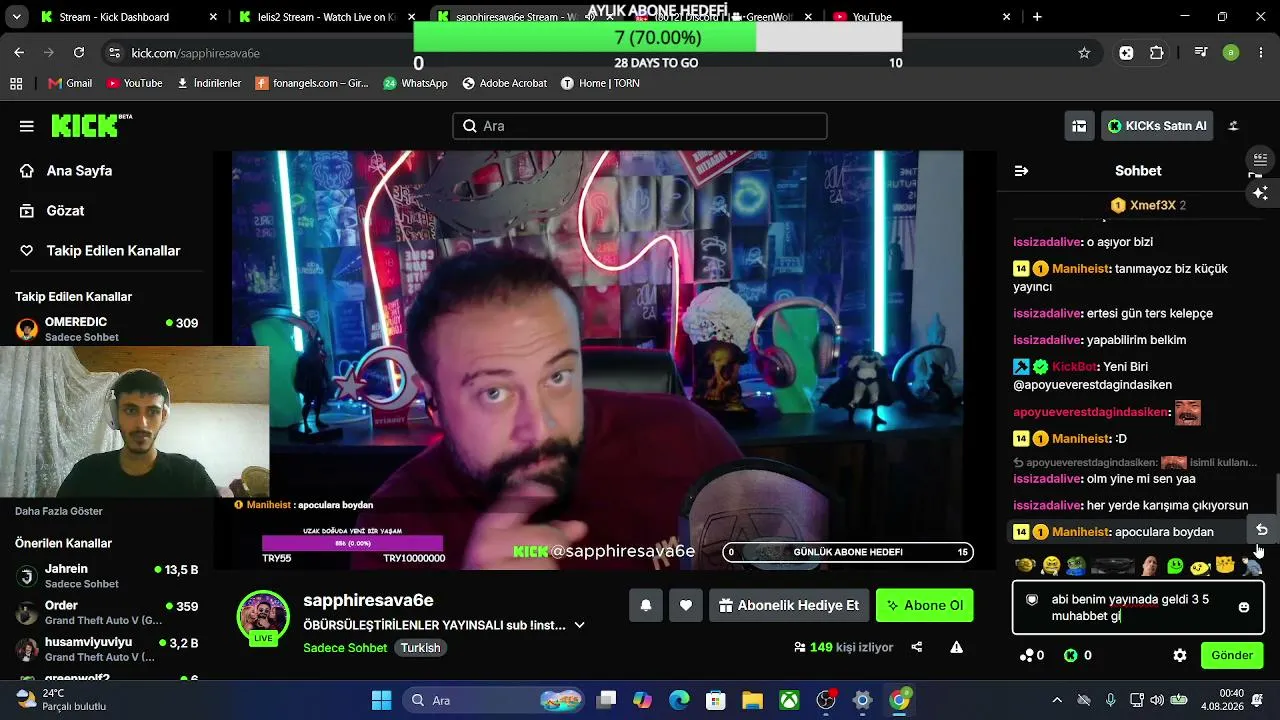This screenshot has width=1280, height=720.
Task: Open the leaderboard icon beside KICKs Satın Al
Action: pyautogui.click(x=1079, y=126)
